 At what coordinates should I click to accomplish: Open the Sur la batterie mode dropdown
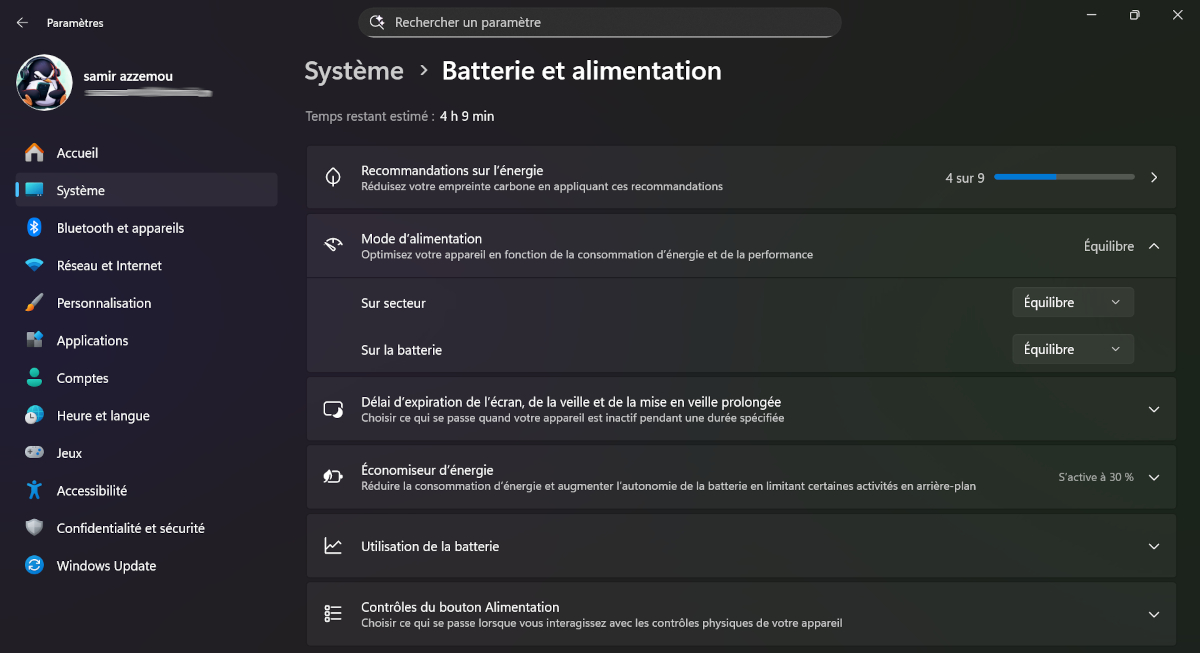pos(1072,349)
